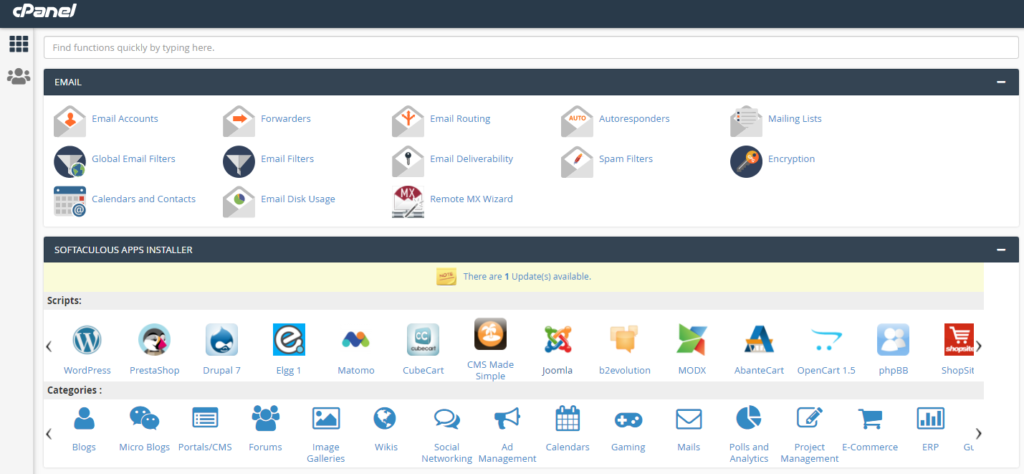
Task: Open Calendars and Contacts icon
Action: click(70, 201)
